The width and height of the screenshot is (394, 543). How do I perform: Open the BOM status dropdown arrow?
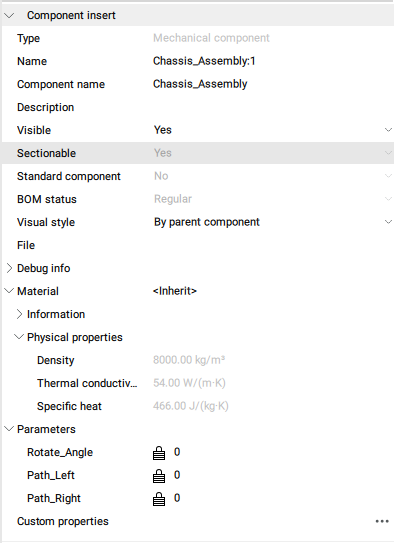point(388,199)
